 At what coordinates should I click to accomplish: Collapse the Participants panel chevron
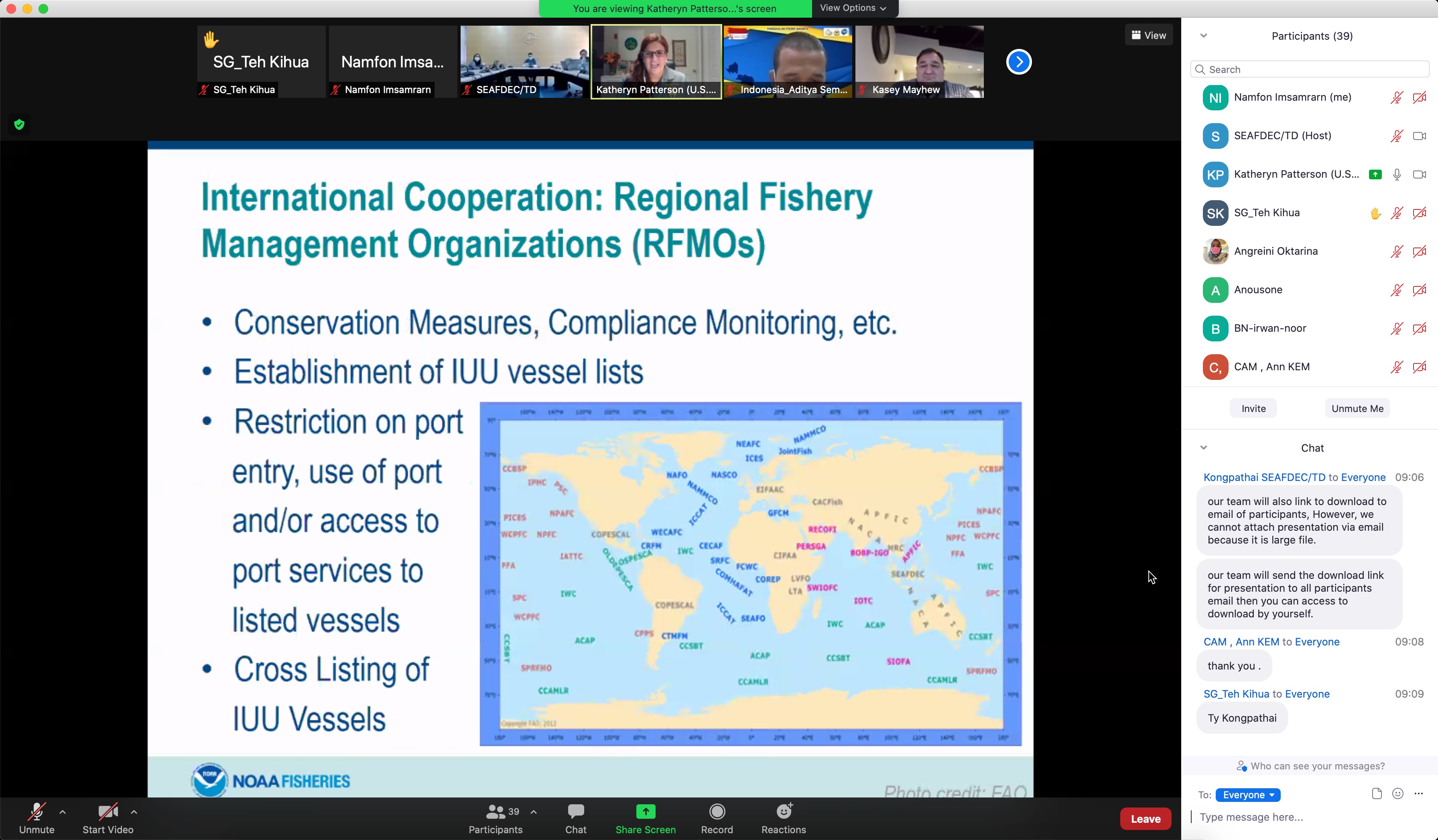tap(1203, 36)
